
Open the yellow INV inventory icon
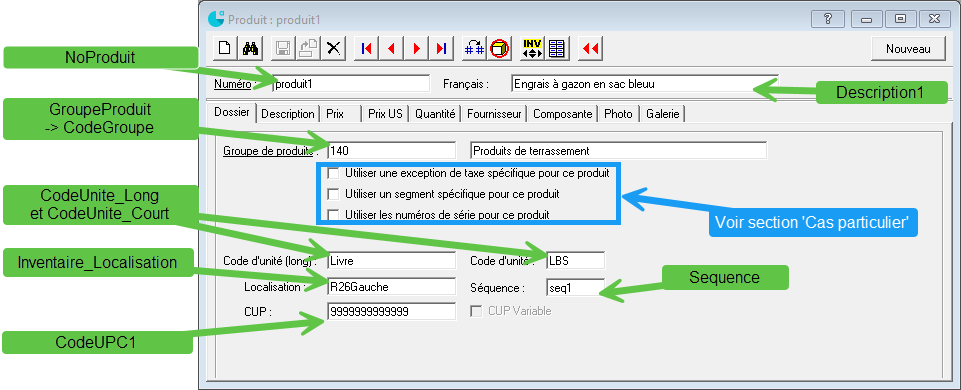click(x=532, y=49)
